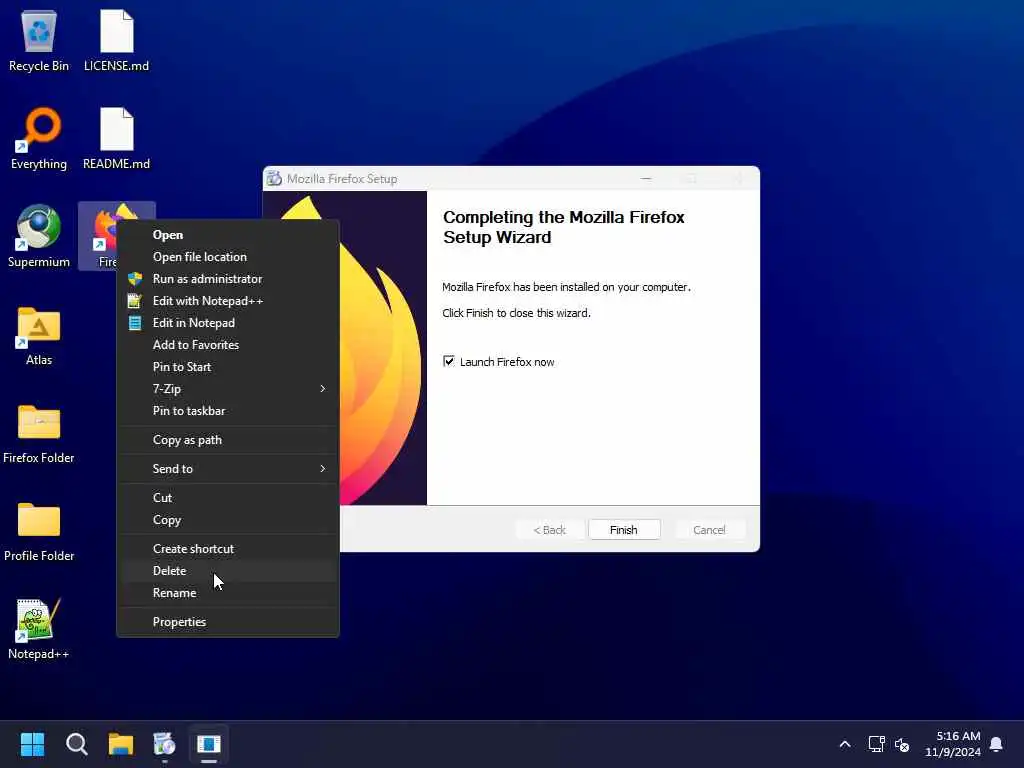This screenshot has height=768, width=1024.
Task: Open the Recycle Bin desktop icon
Action: coord(39,40)
